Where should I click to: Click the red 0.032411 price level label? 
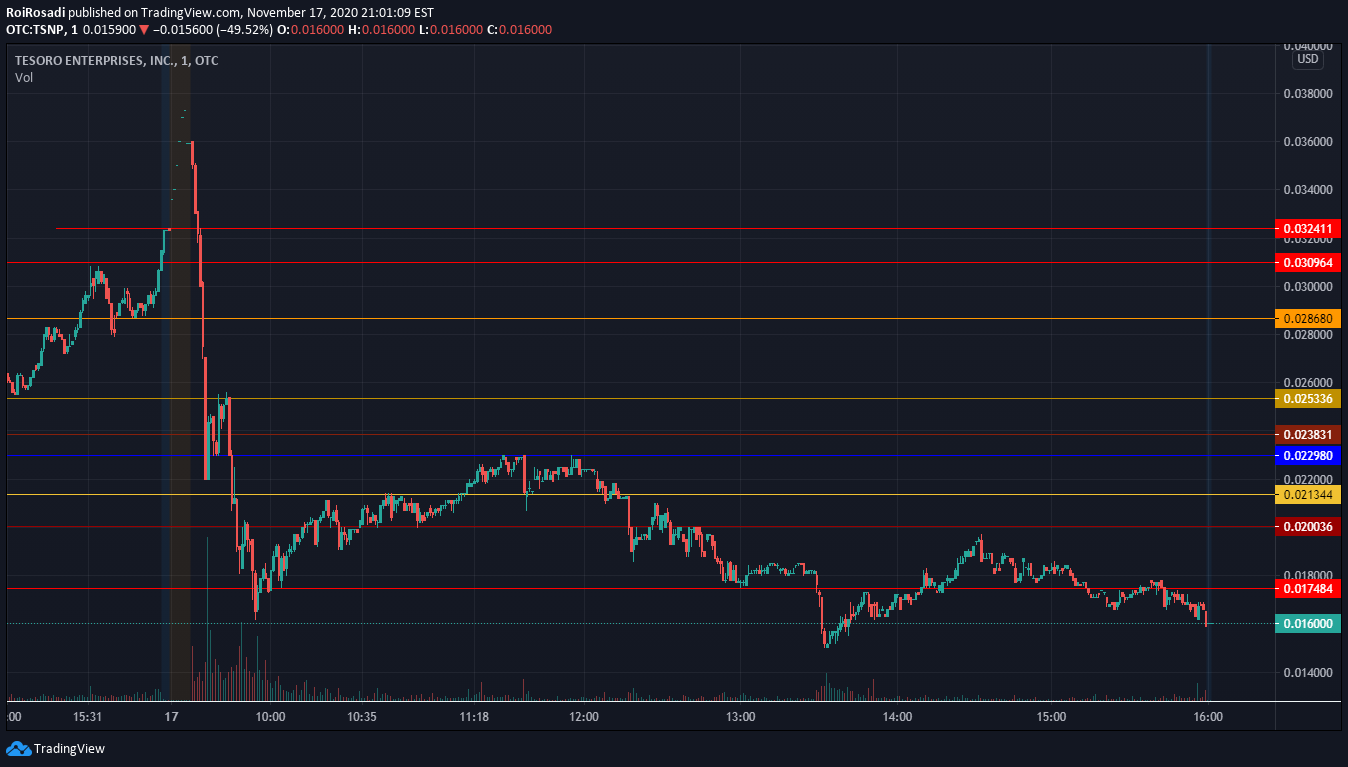[1309, 229]
